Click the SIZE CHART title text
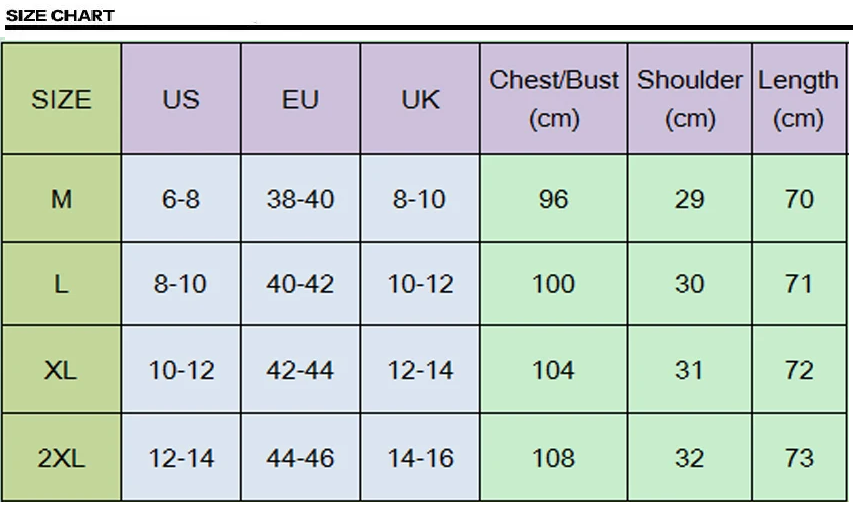The width and height of the screenshot is (856, 513). [x=60, y=15]
